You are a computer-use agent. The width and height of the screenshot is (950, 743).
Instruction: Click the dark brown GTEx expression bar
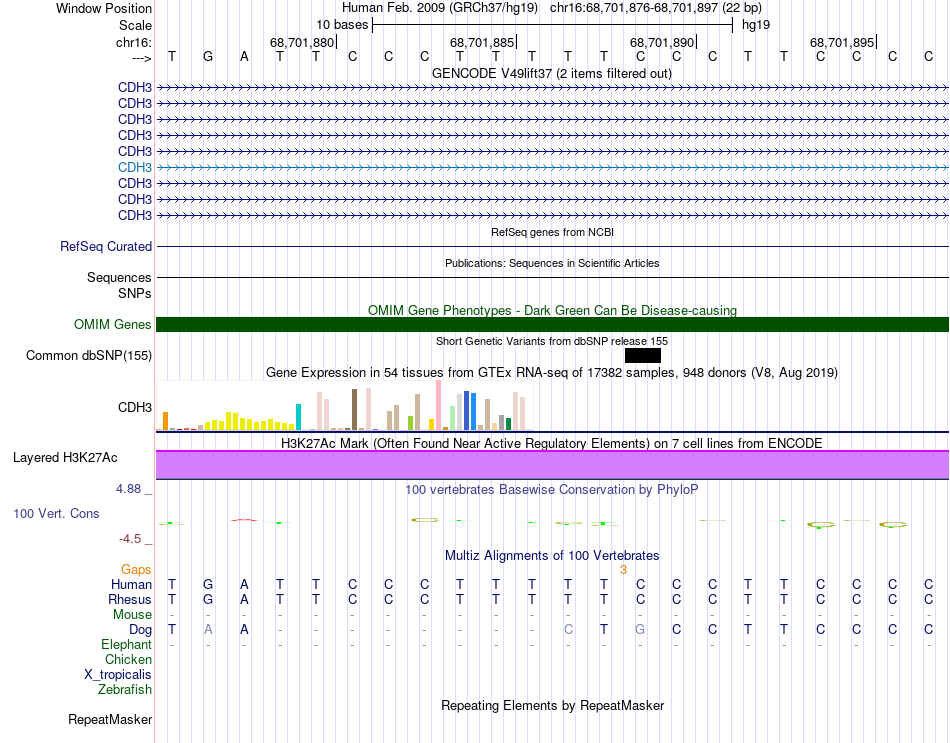(x=354, y=410)
